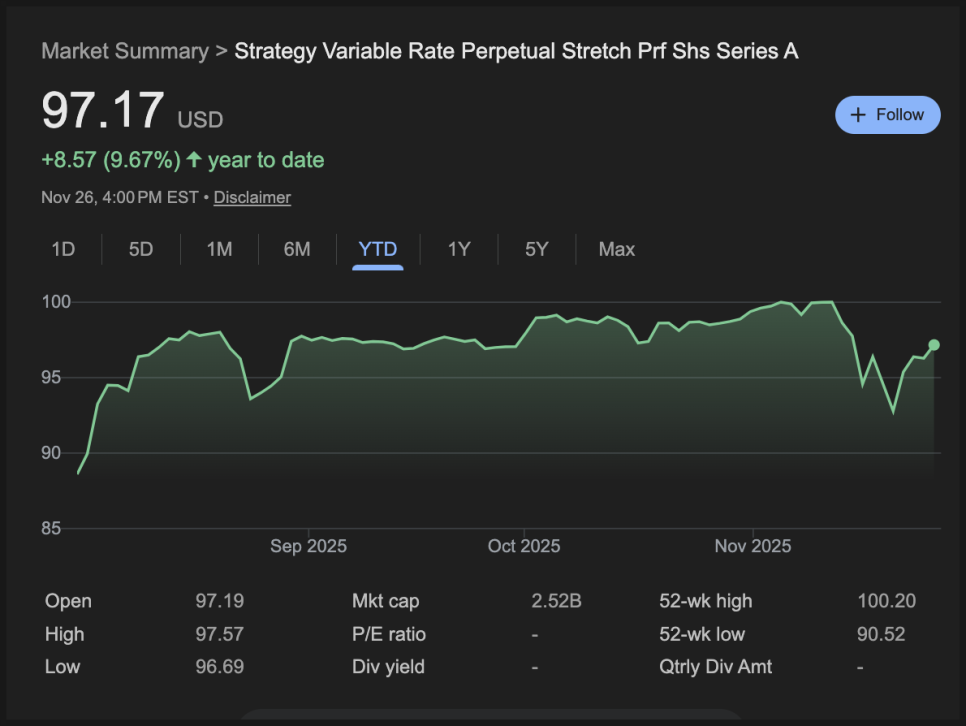This screenshot has height=726, width=966.
Task: Click the 52-wk high value 100.20
Action: pyautogui.click(x=886, y=601)
